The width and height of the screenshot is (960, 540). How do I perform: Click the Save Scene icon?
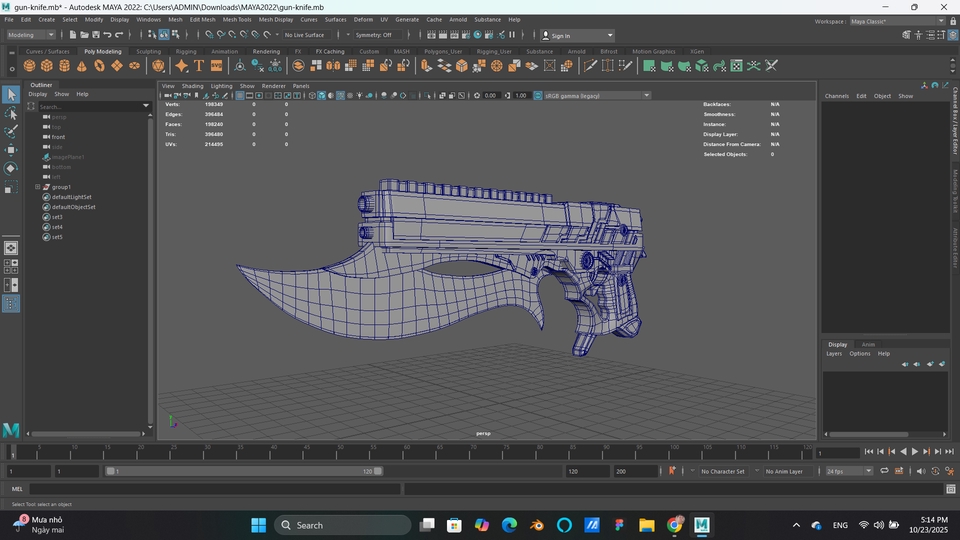click(x=96, y=35)
